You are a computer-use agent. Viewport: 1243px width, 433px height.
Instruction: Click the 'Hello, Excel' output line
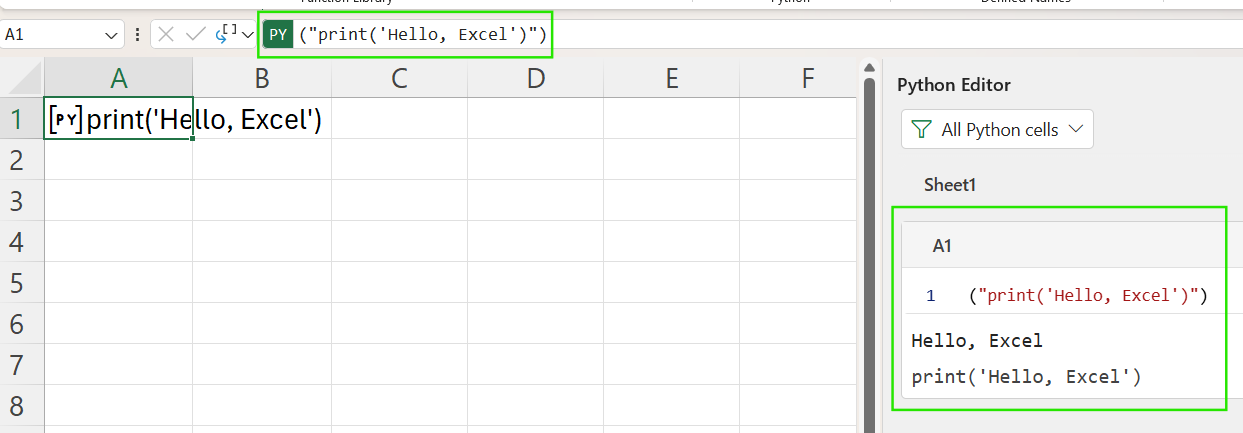pos(977,341)
